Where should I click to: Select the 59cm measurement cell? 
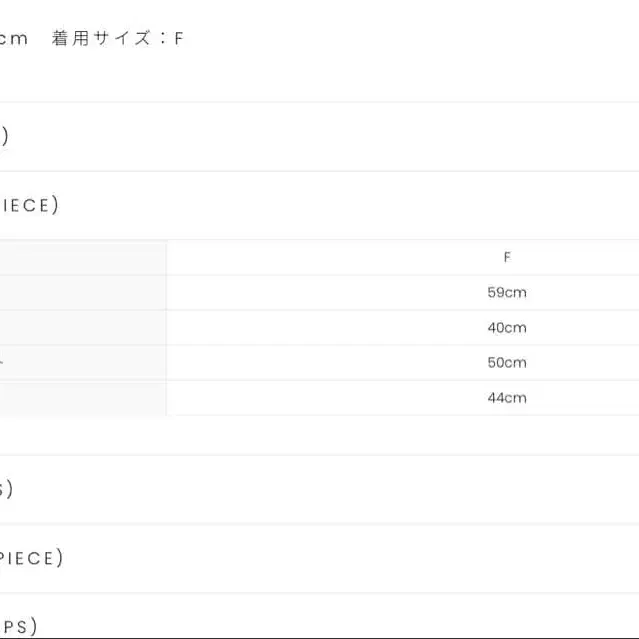(507, 293)
